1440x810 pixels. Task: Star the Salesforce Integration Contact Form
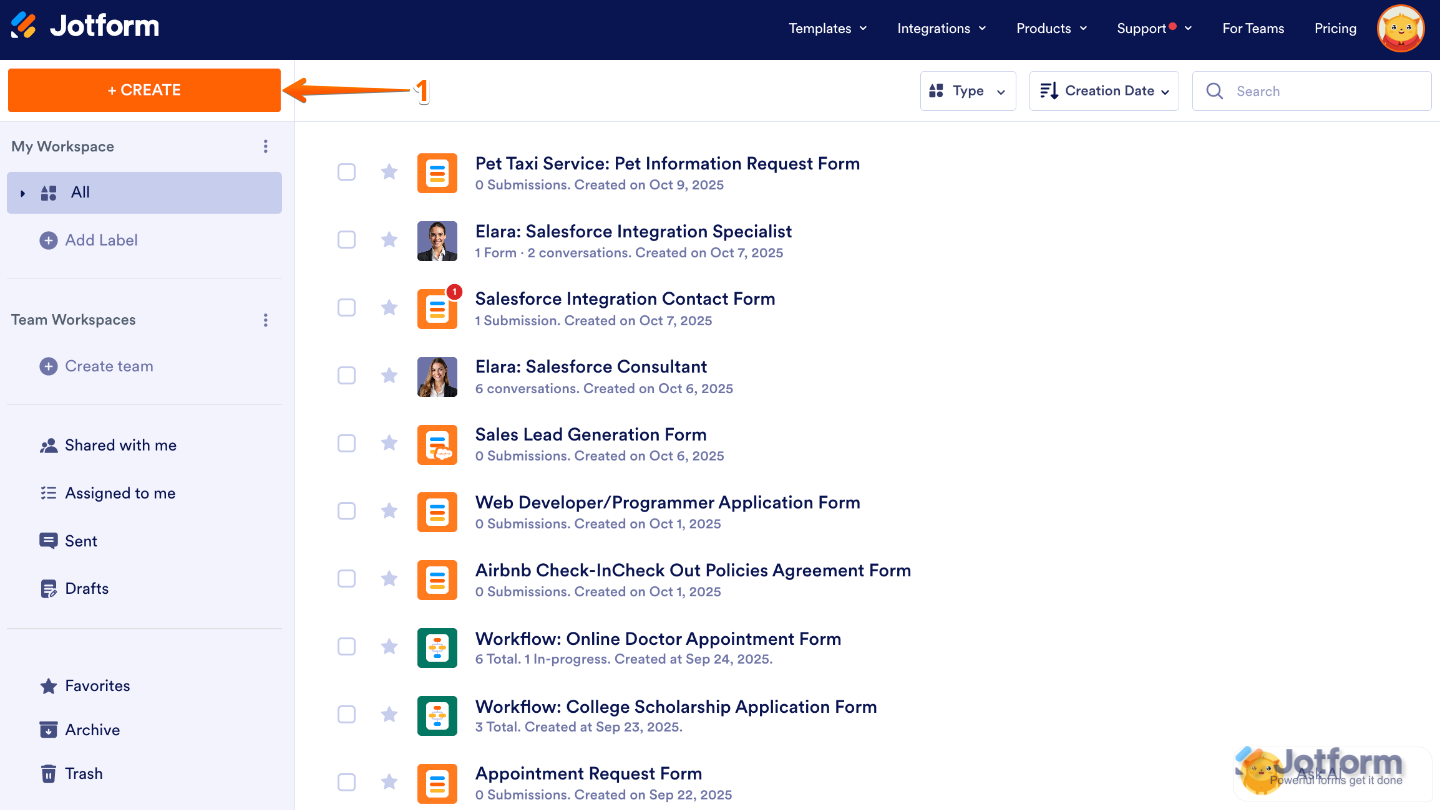point(389,308)
